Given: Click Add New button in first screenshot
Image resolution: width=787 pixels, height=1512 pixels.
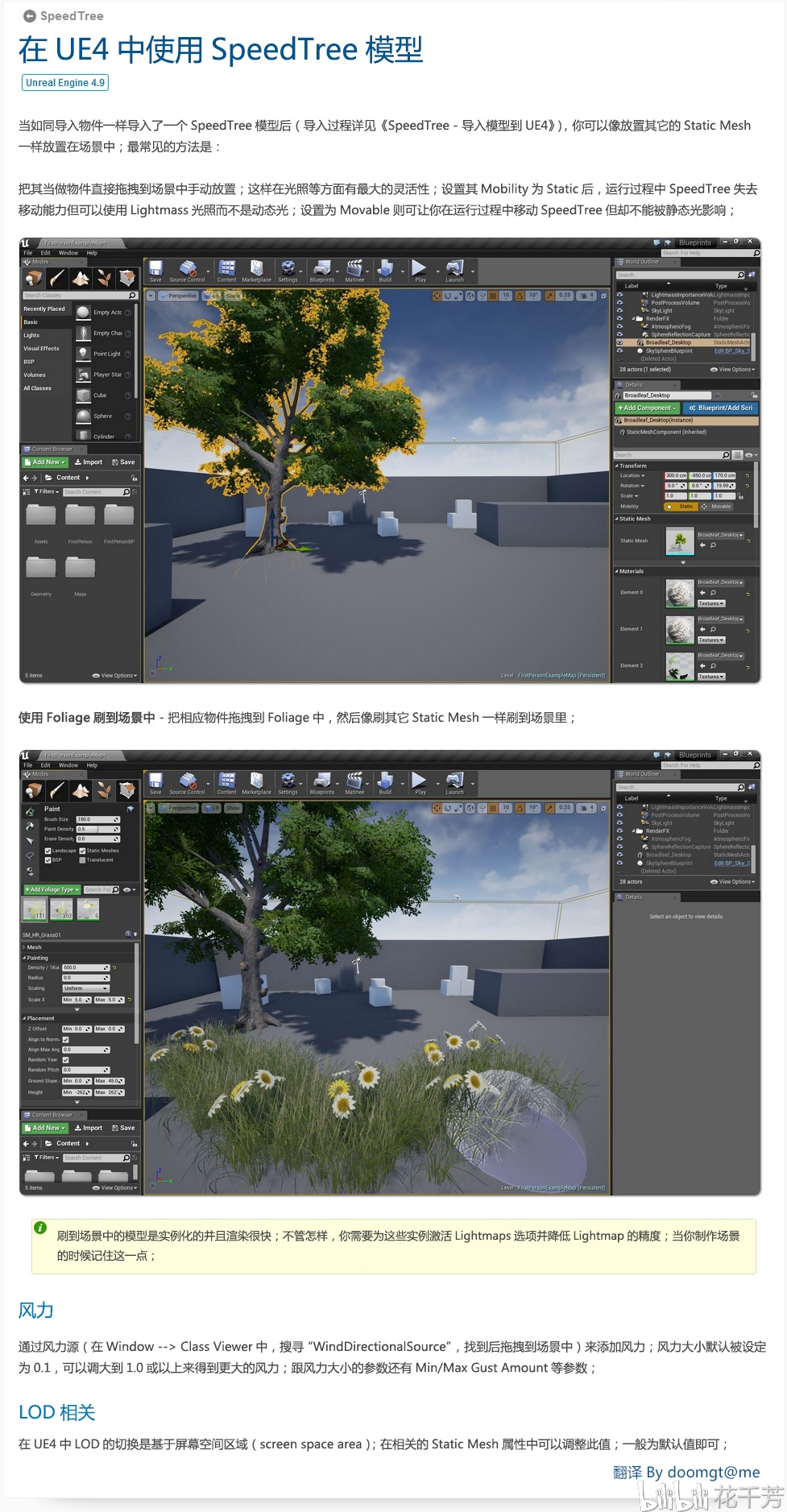Looking at the screenshot, I should [45, 462].
